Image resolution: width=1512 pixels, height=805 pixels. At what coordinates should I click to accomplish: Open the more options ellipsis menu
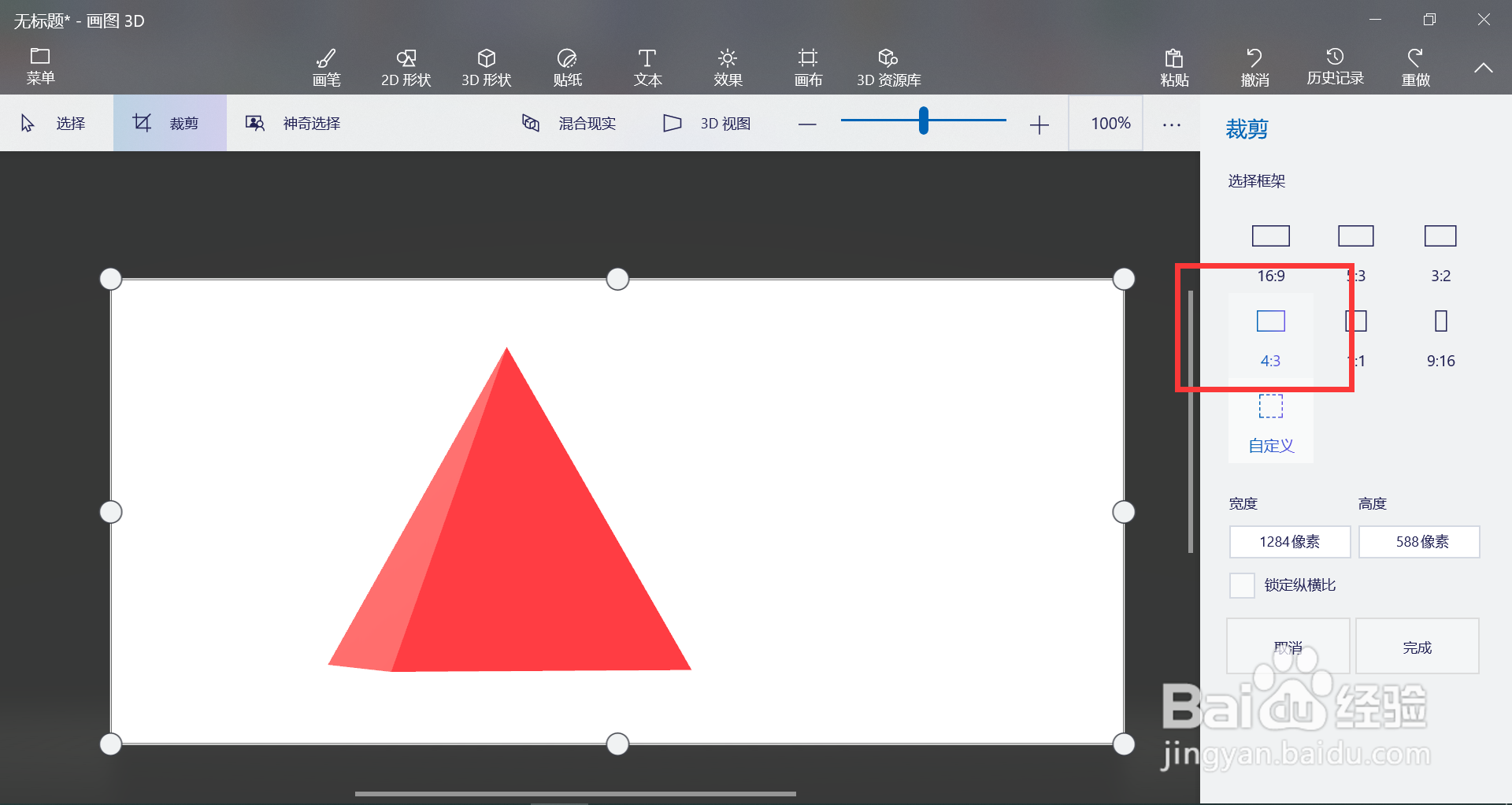[x=1172, y=124]
